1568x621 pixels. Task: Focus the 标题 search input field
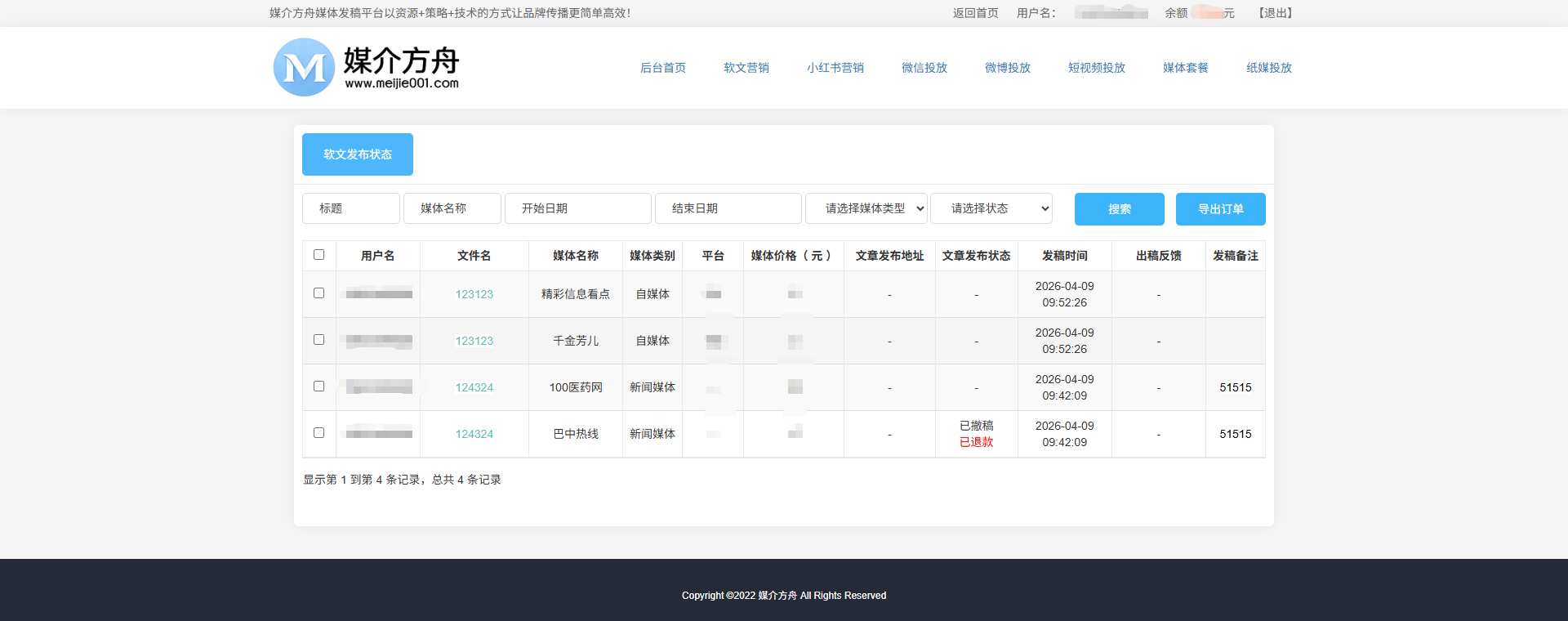[x=351, y=208]
